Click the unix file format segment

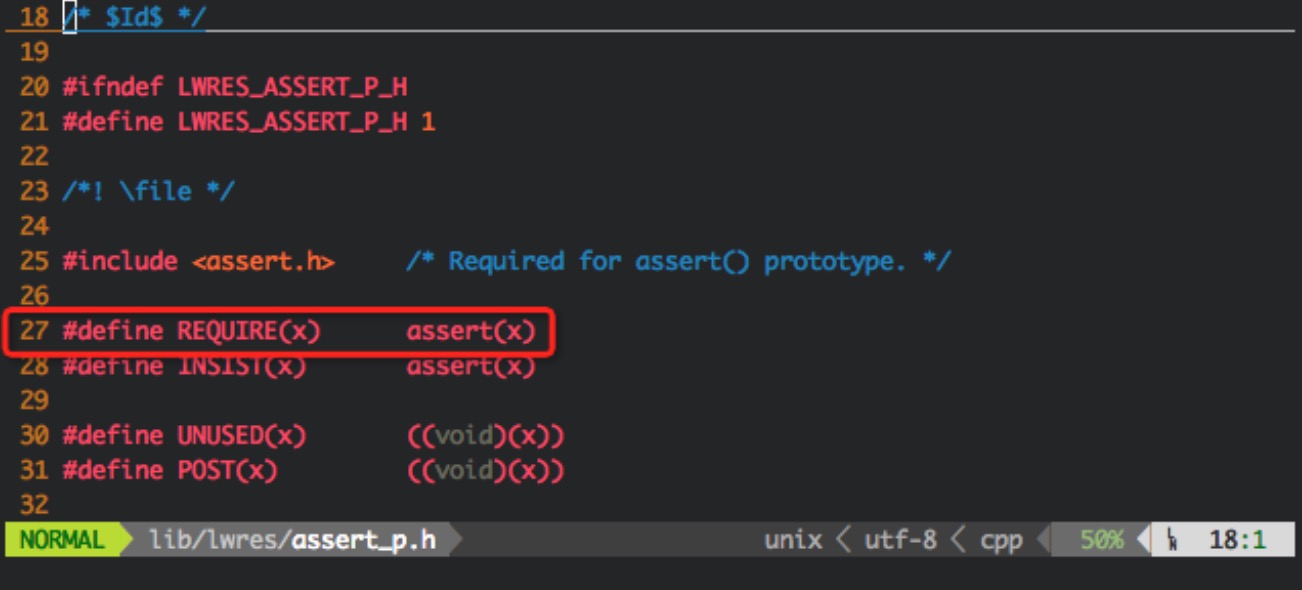click(x=793, y=540)
